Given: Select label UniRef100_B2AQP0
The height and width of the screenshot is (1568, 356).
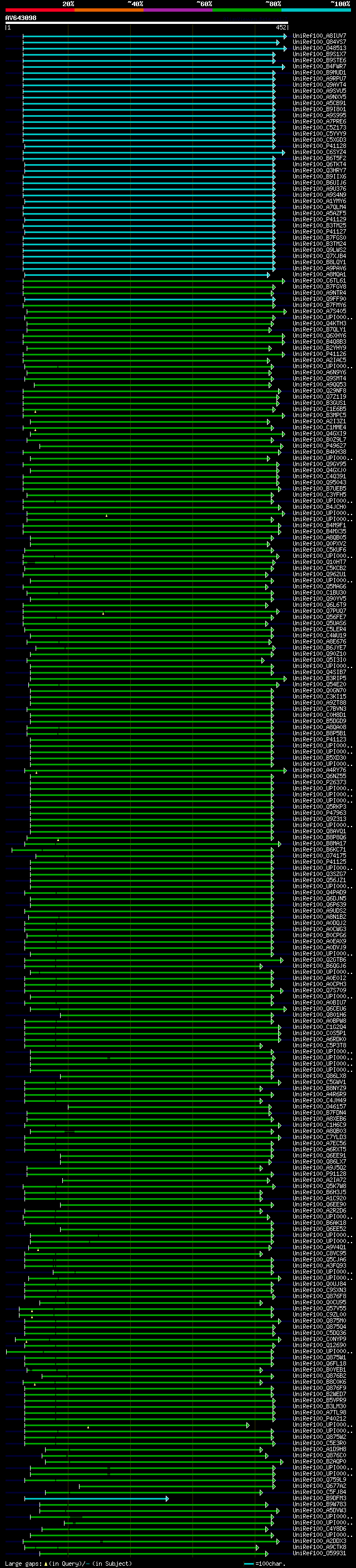Looking at the screenshot, I should (319, 1461).
